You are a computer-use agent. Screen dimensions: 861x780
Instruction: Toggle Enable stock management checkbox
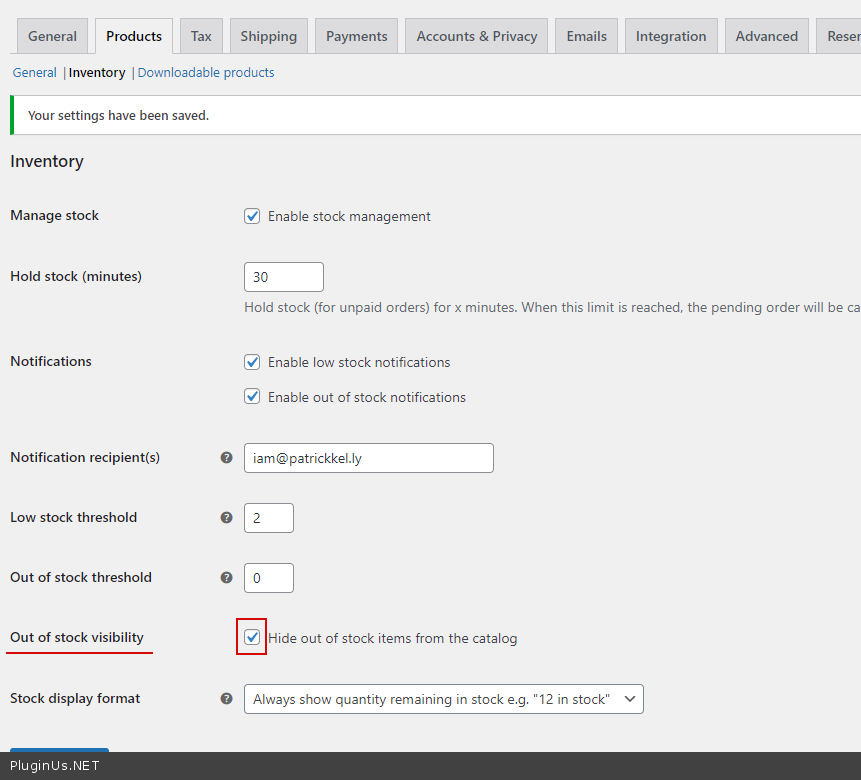point(252,216)
